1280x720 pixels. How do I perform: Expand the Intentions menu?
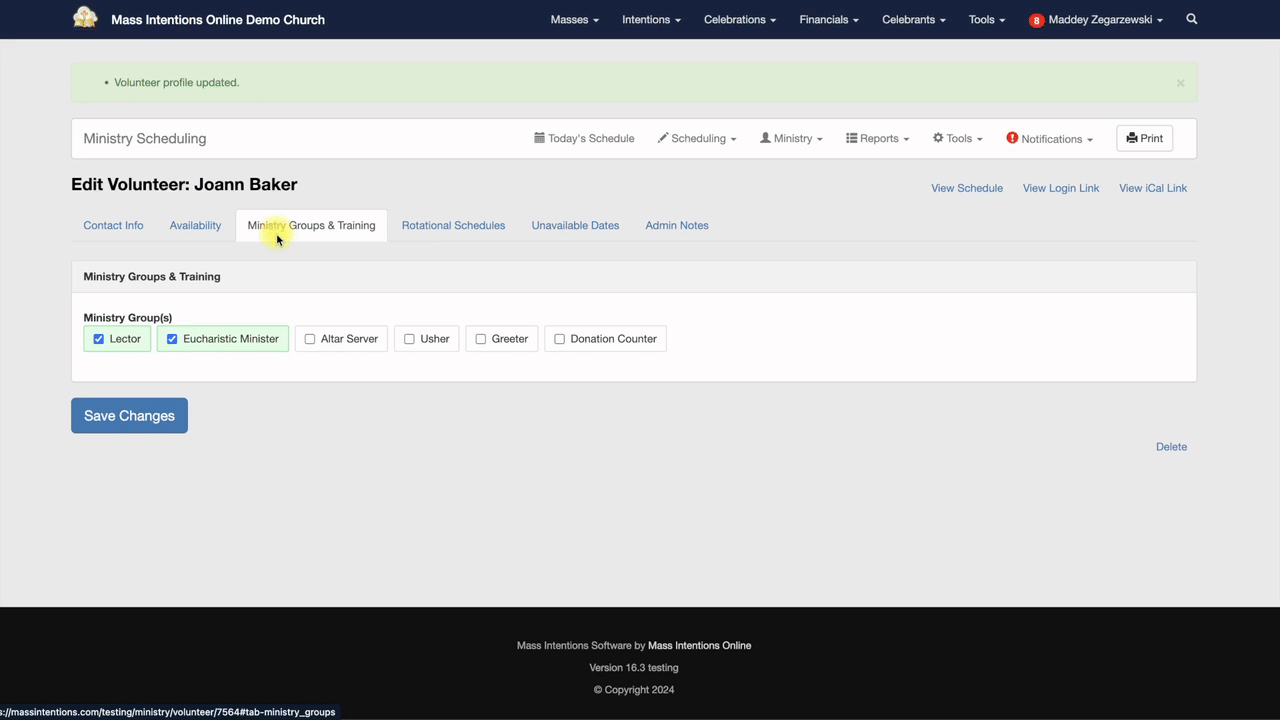[651, 20]
